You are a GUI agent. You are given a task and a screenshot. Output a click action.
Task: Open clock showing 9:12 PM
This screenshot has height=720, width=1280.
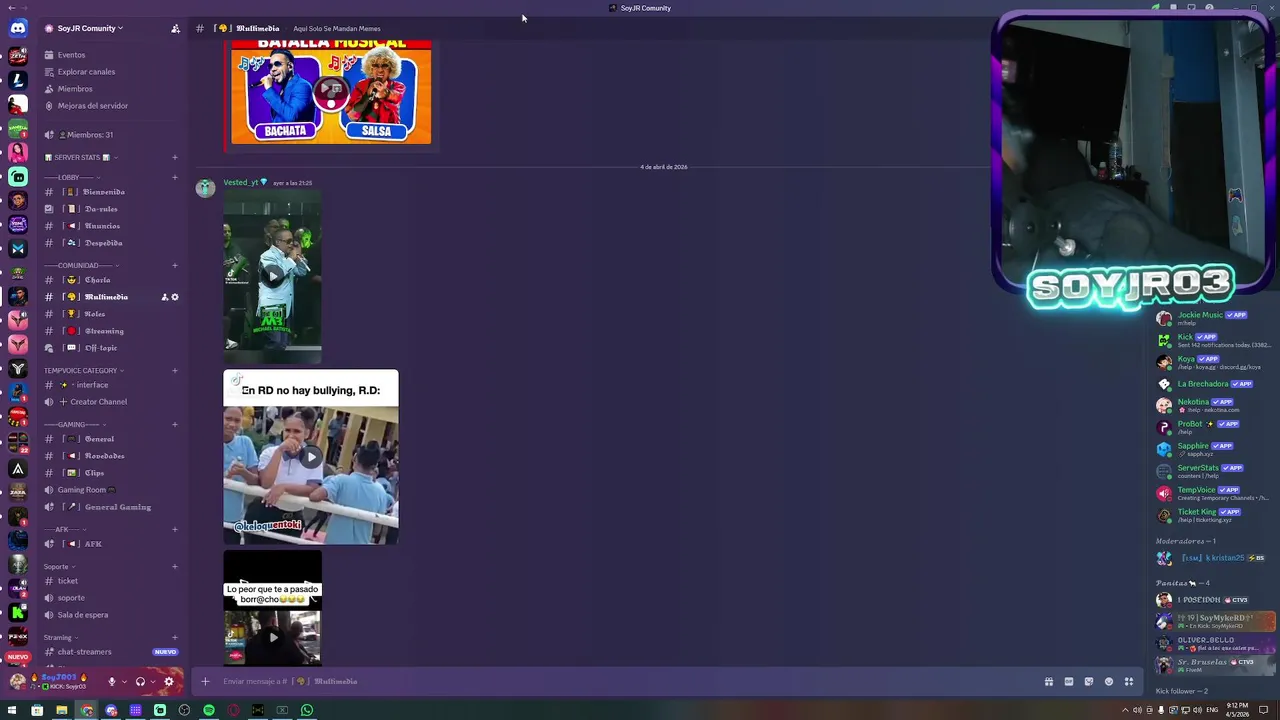tap(1237, 710)
